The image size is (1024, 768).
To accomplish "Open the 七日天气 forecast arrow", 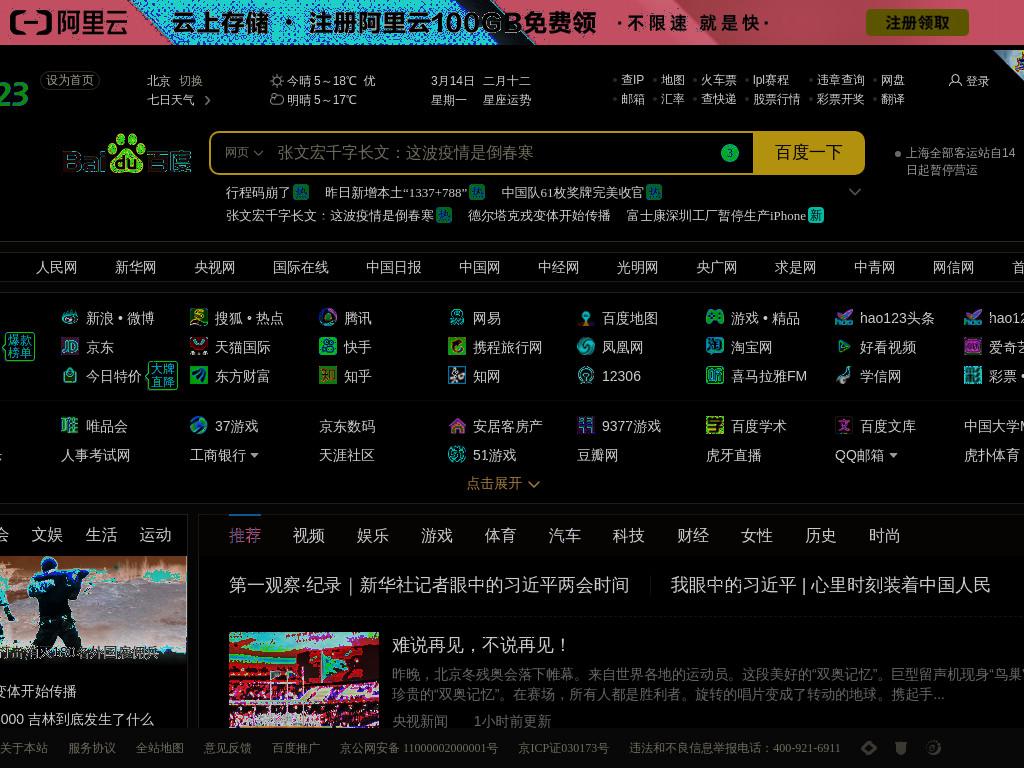I will tap(208, 100).
